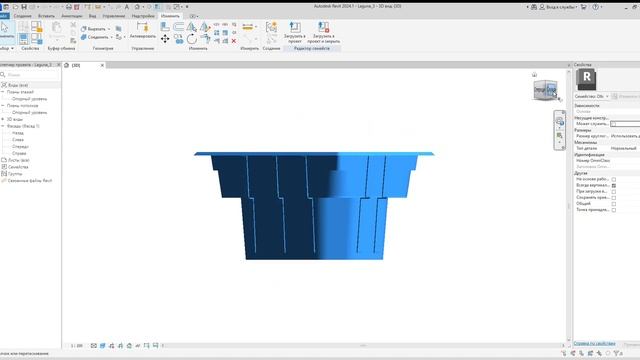Open the 'Соединить' dropdown arrow
This screenshot has width=640, height=360.
coord(111,37)
